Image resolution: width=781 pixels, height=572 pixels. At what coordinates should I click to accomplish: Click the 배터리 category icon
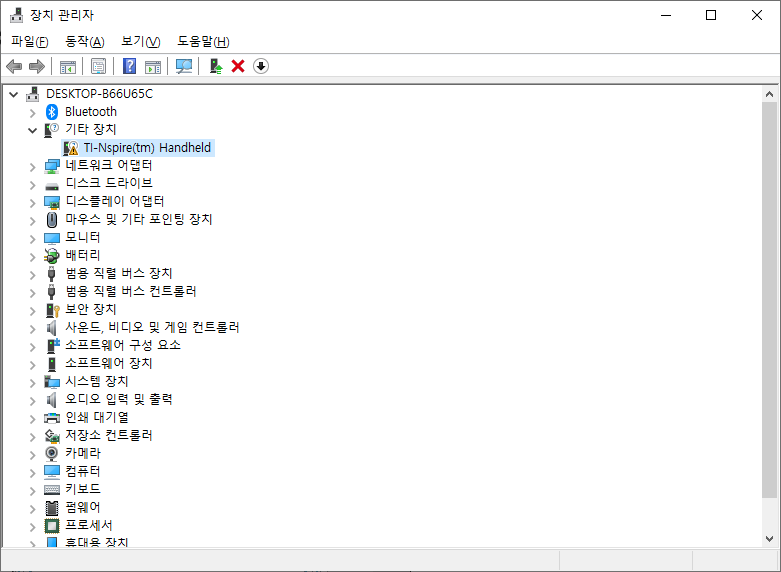pos(52,256)
